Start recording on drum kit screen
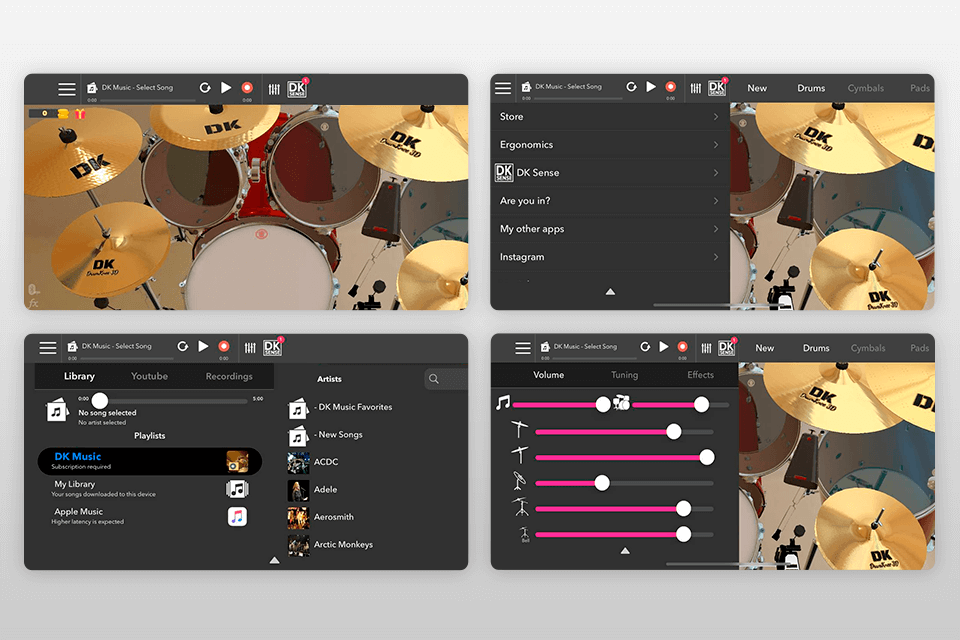The image size is (960, 640). pyautogui.click(x=247, y=88)
